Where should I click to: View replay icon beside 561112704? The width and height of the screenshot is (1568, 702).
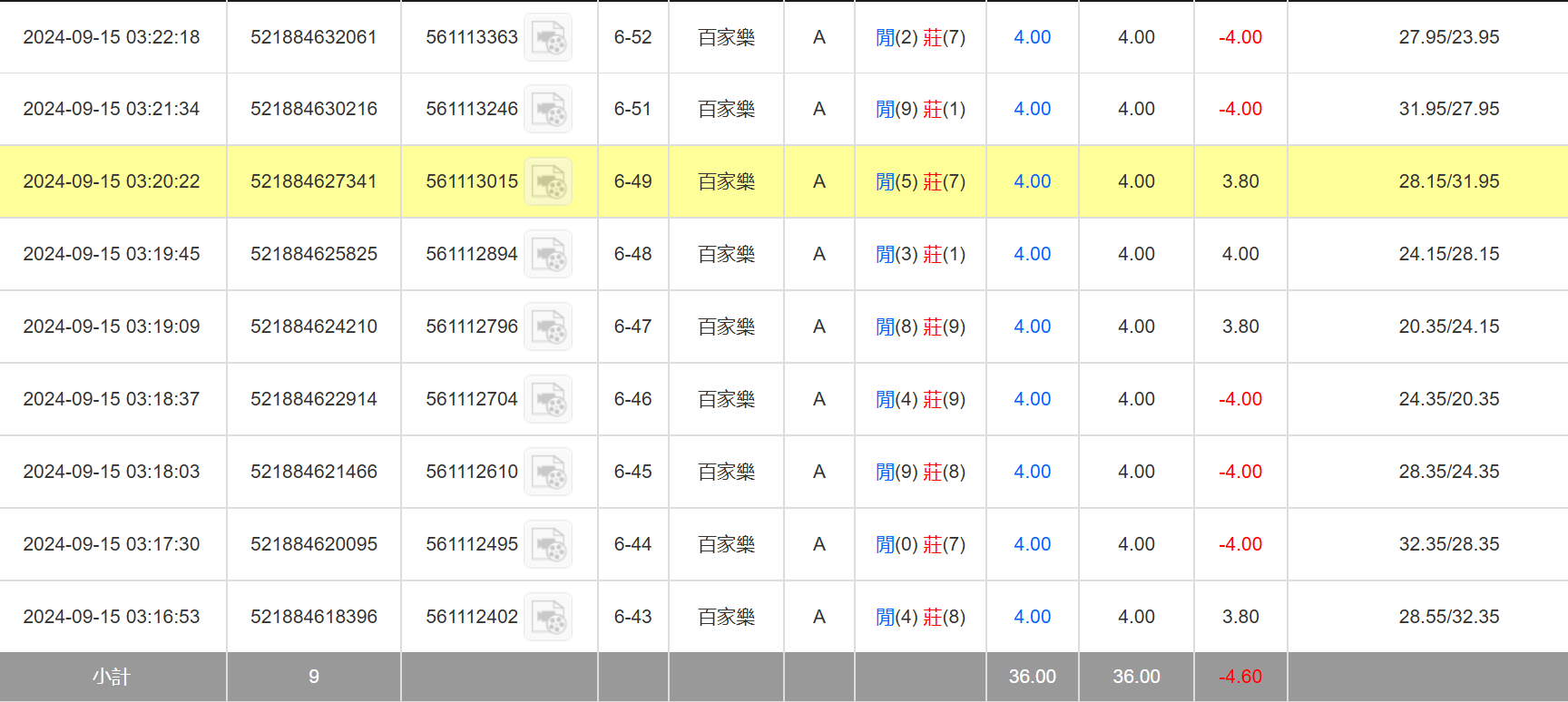[548, 400]
